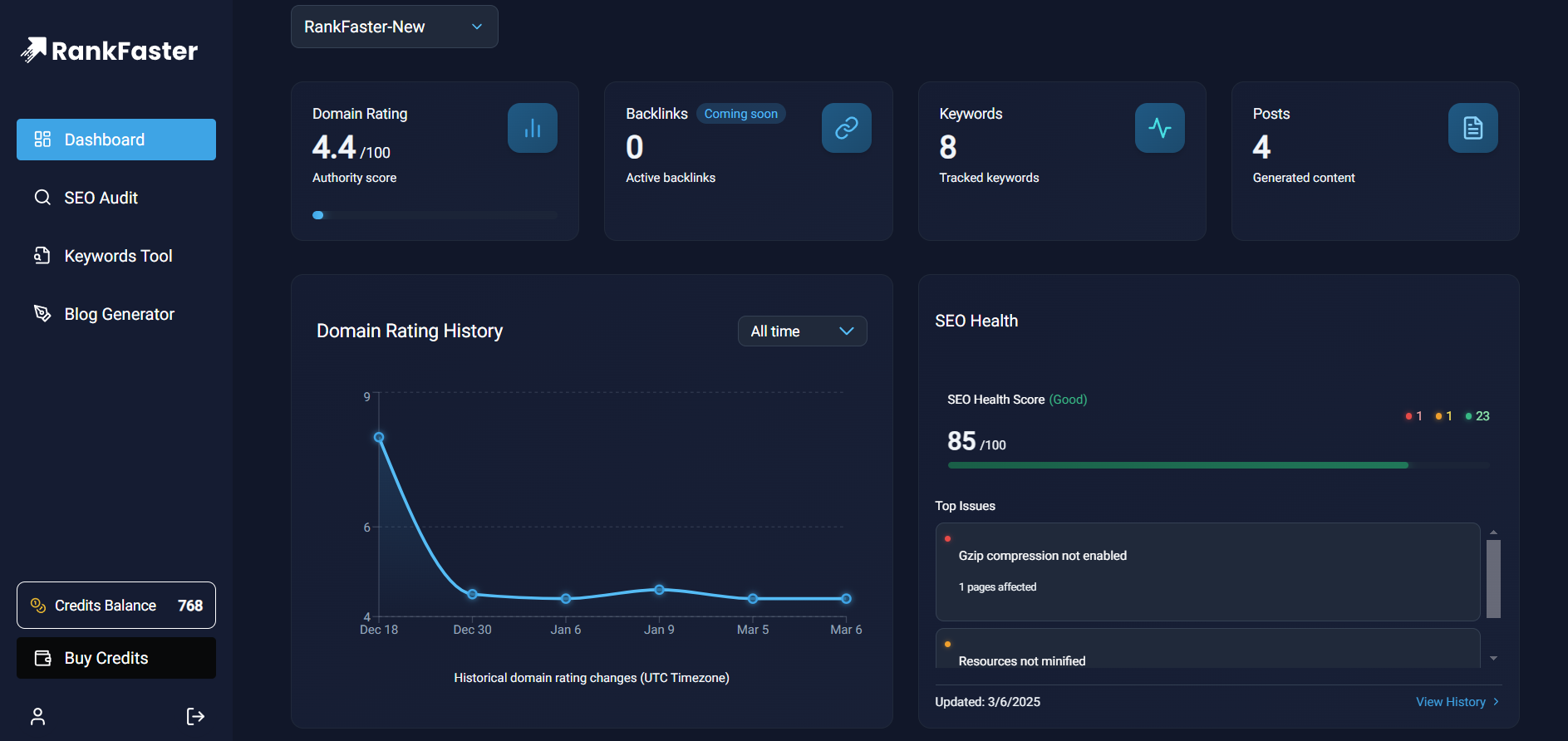
Task: Click the logout icon in sidebar
Action: pos(195,717)
